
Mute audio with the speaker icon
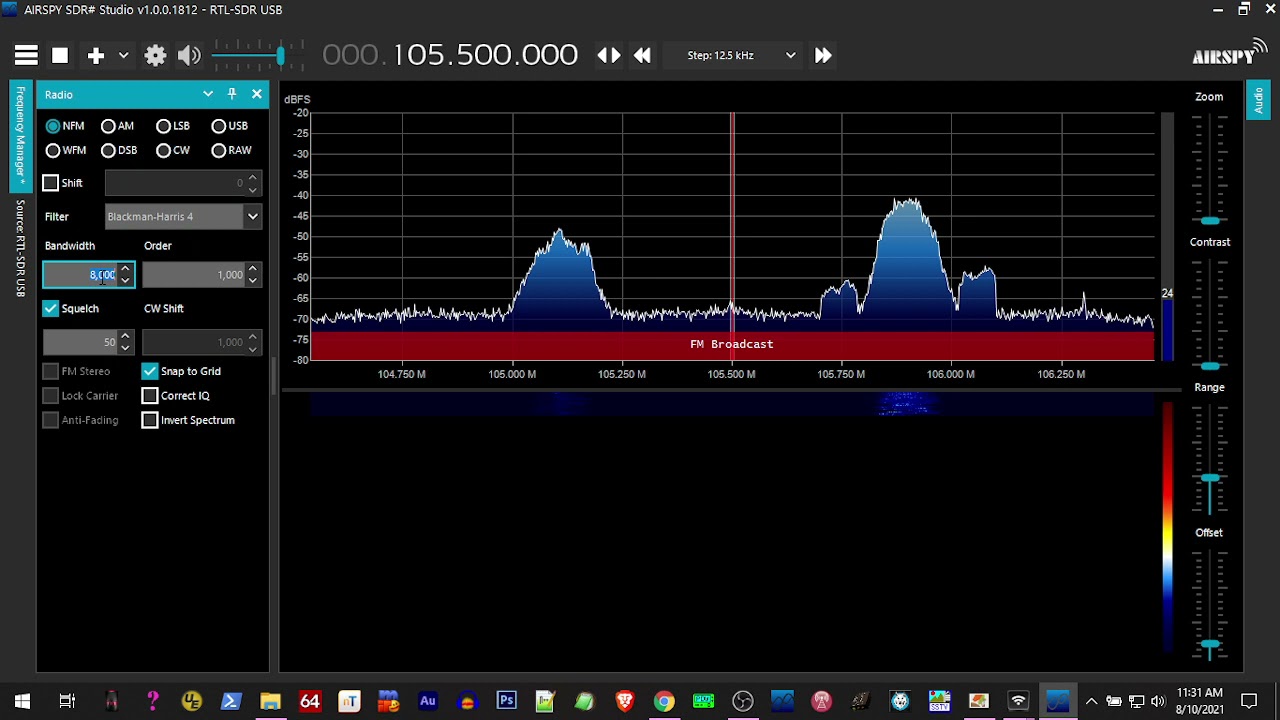[x=189, y=56]
